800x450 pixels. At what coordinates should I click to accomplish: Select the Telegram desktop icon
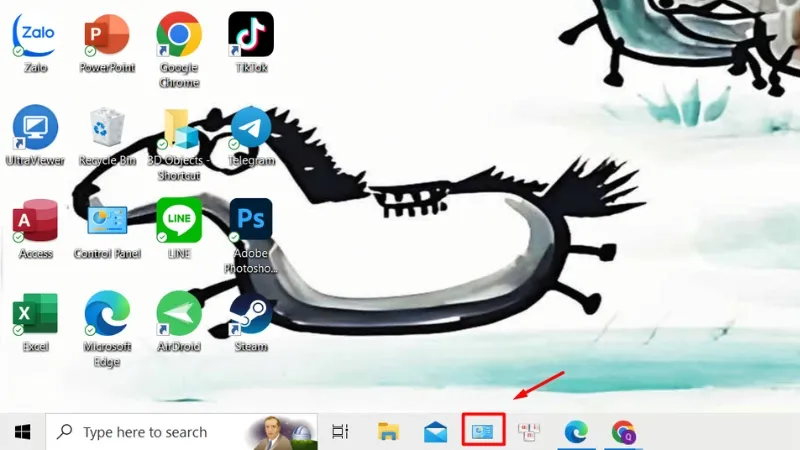251,128
